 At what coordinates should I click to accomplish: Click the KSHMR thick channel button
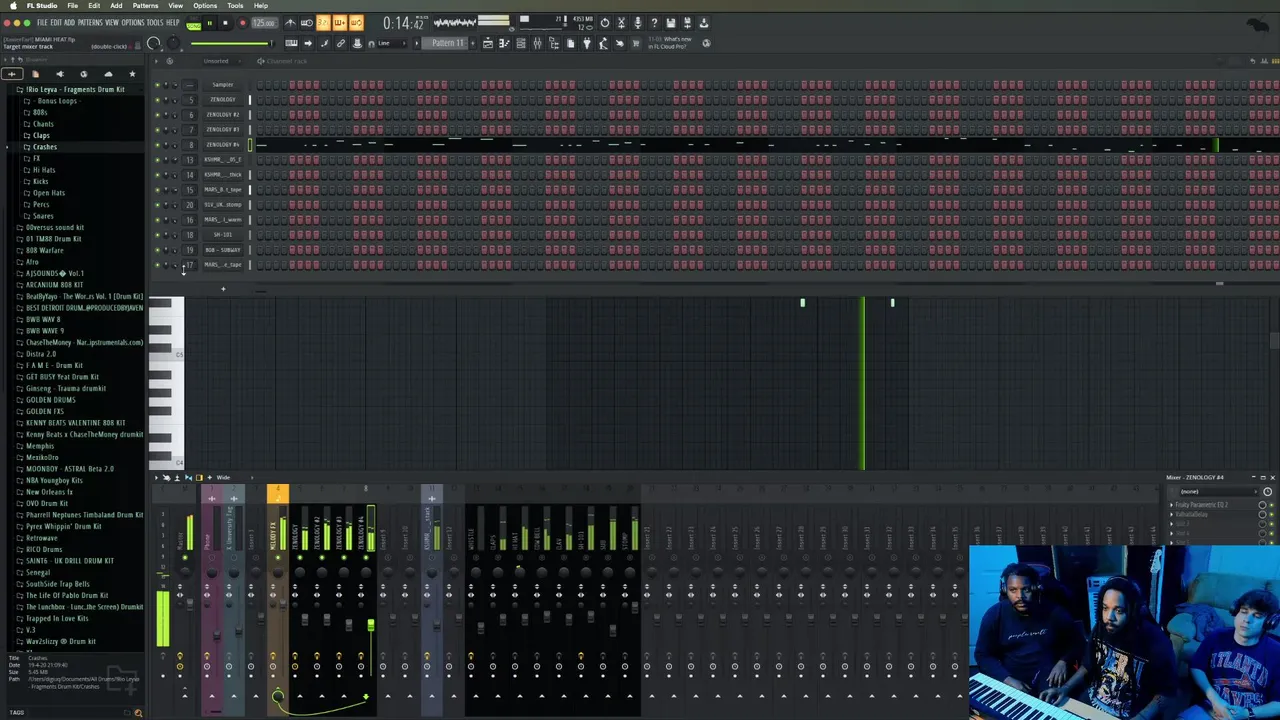(222, 175)
